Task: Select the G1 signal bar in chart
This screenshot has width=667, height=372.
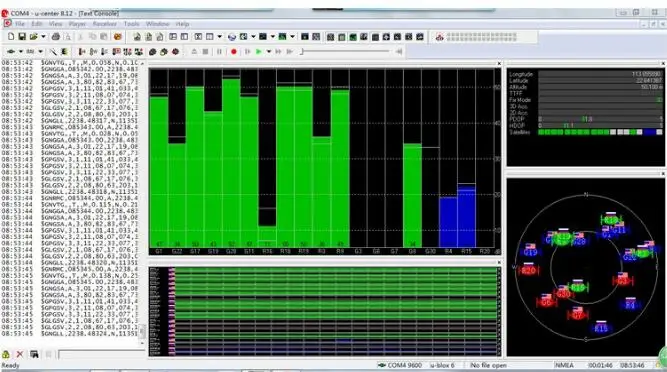Action: coord(159,172)
